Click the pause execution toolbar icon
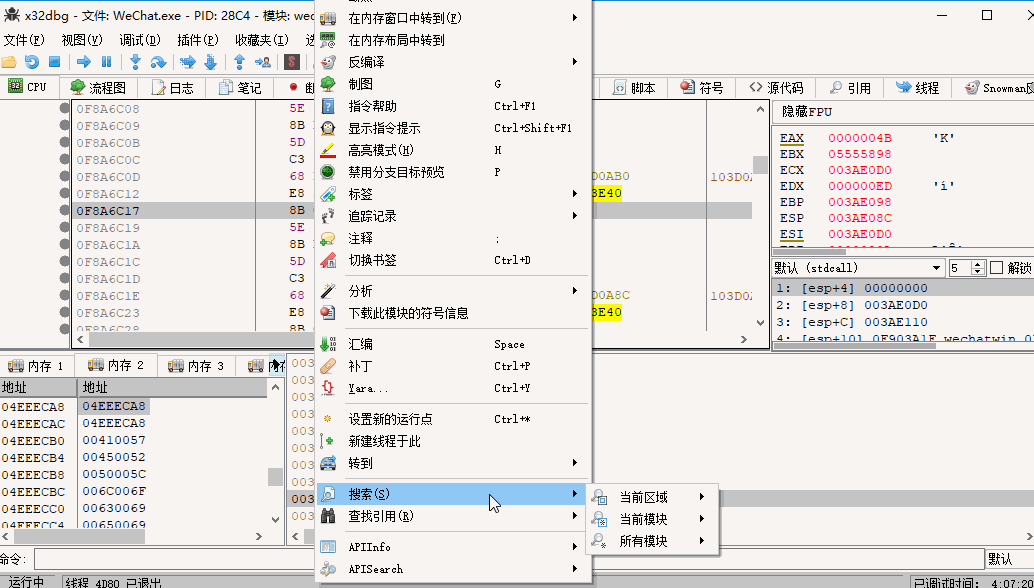The image size is (1034, 588). click(x=106, y=62)
